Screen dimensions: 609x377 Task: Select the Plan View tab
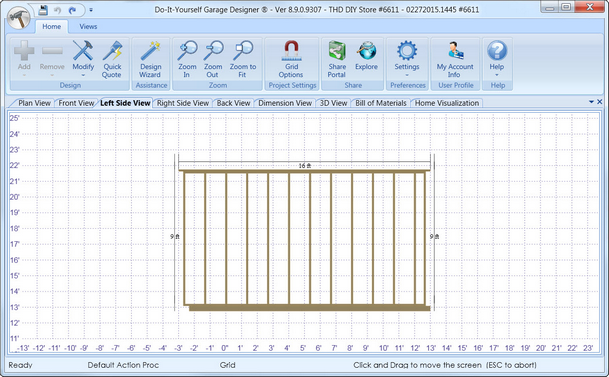pyautogui.click(x=34, y=103)
